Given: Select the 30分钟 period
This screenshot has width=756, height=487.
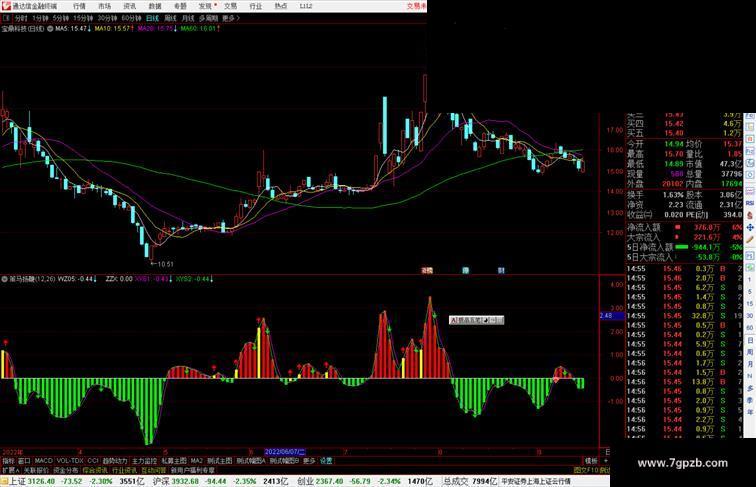Looking at the screenshot, I should tap(107, 18).
